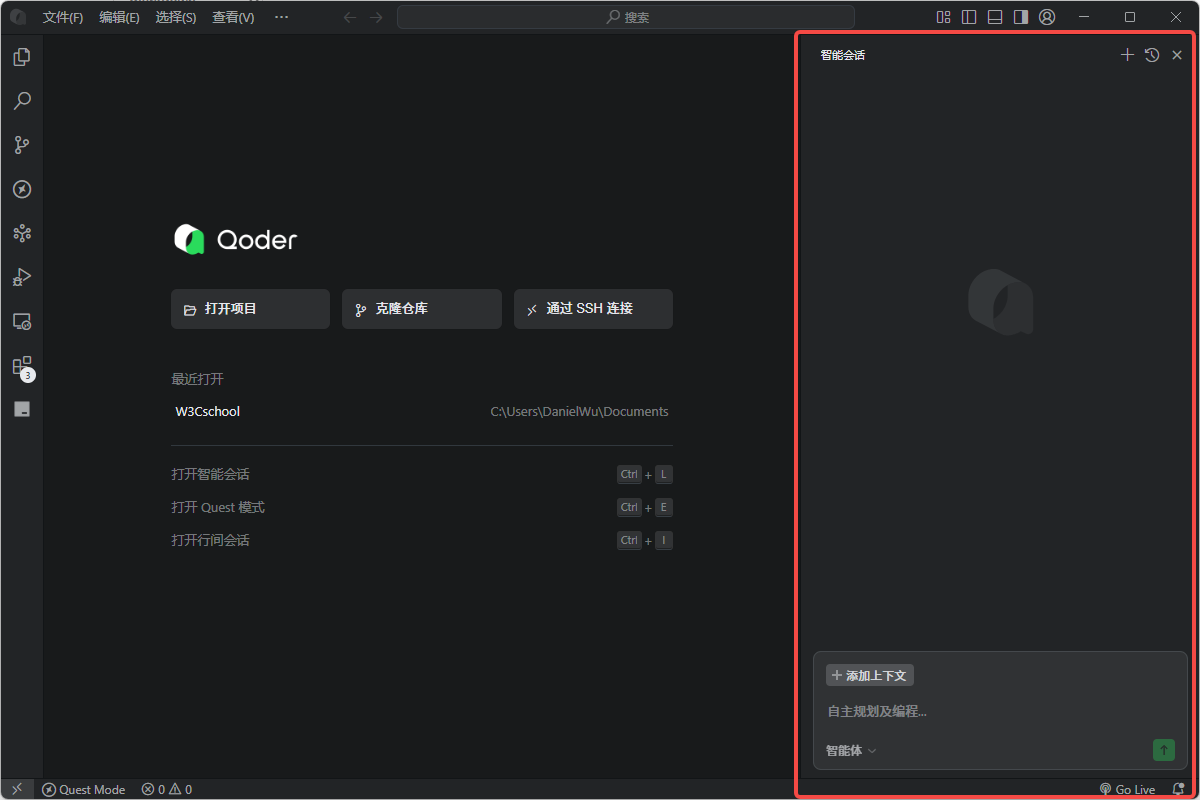
Task: Open the 文件(F) menu
Action: pyautogui.click(x=63, y=17)
